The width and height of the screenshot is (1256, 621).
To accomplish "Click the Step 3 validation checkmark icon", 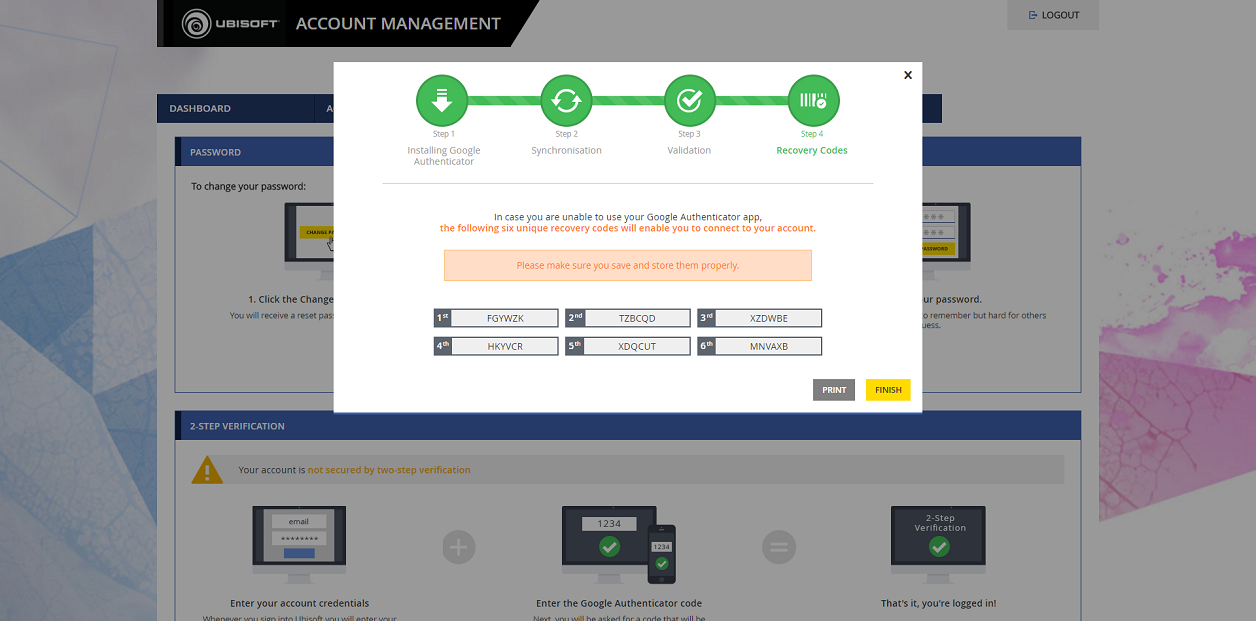I will point(689,101).
